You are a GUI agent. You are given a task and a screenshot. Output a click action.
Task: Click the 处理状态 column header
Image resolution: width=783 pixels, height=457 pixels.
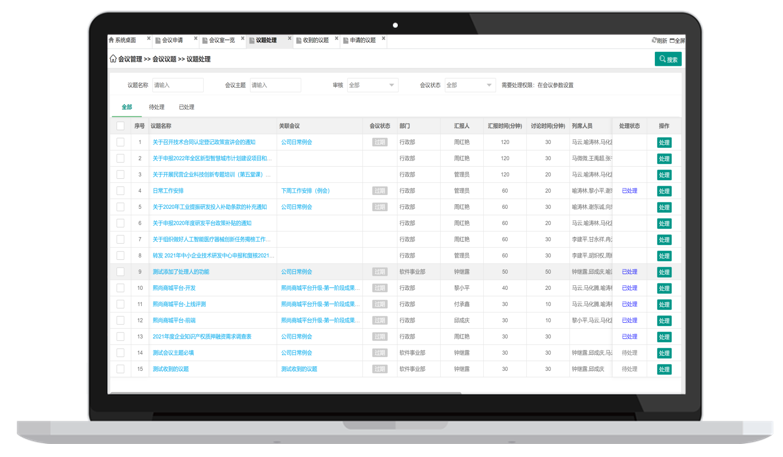(x=629, y=126)
